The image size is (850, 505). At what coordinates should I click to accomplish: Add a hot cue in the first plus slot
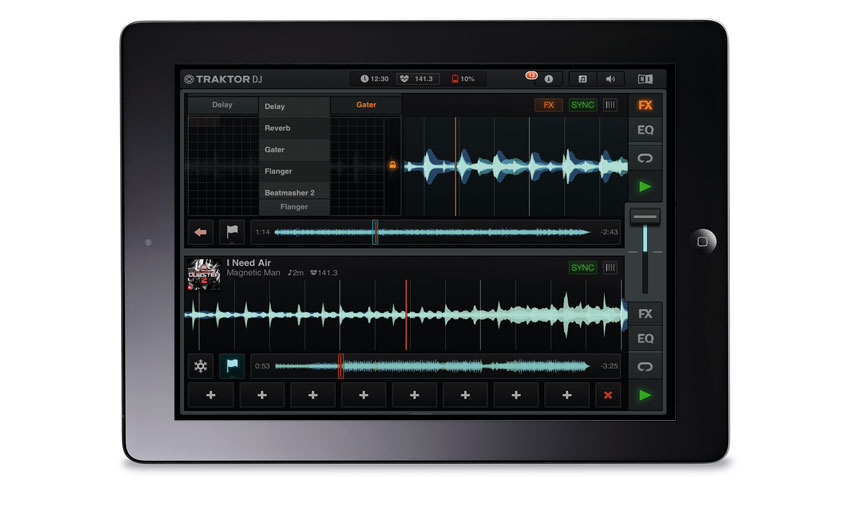pyautogui.click(x=211, y=395)
